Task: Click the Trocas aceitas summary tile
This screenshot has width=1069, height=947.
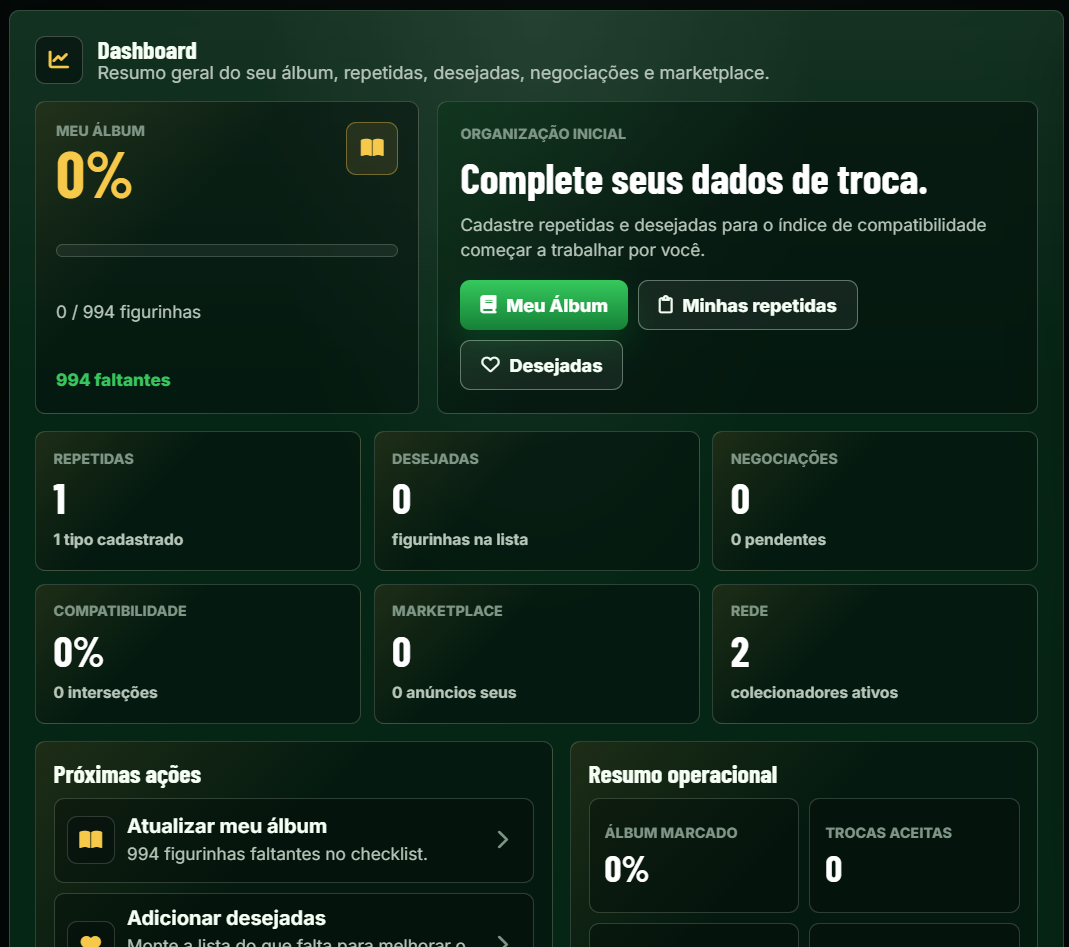Action: point(914,855)
